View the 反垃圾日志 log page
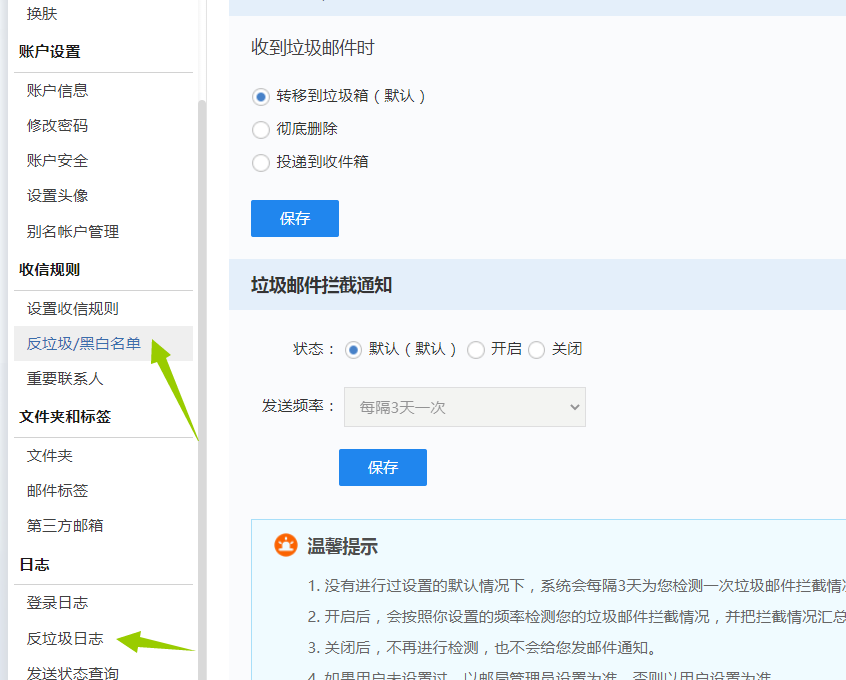Screen dimensions: 846x680 click(65, 638)
